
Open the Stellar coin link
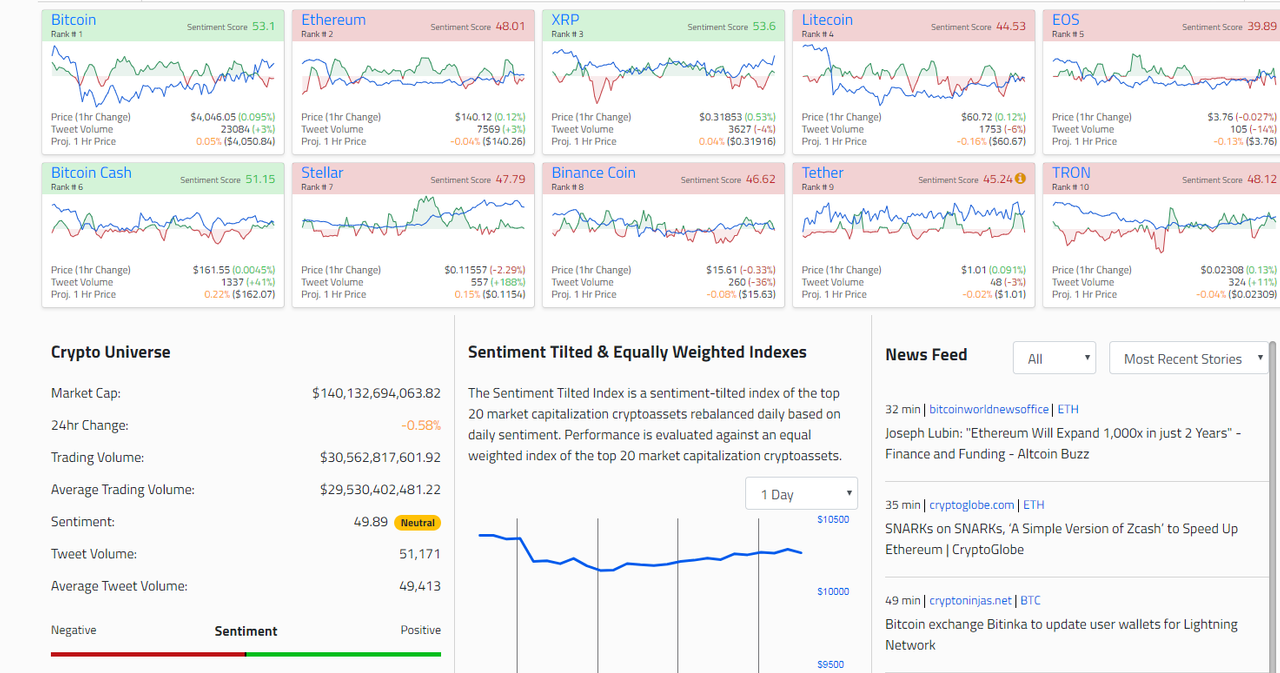tap(322, 173)
